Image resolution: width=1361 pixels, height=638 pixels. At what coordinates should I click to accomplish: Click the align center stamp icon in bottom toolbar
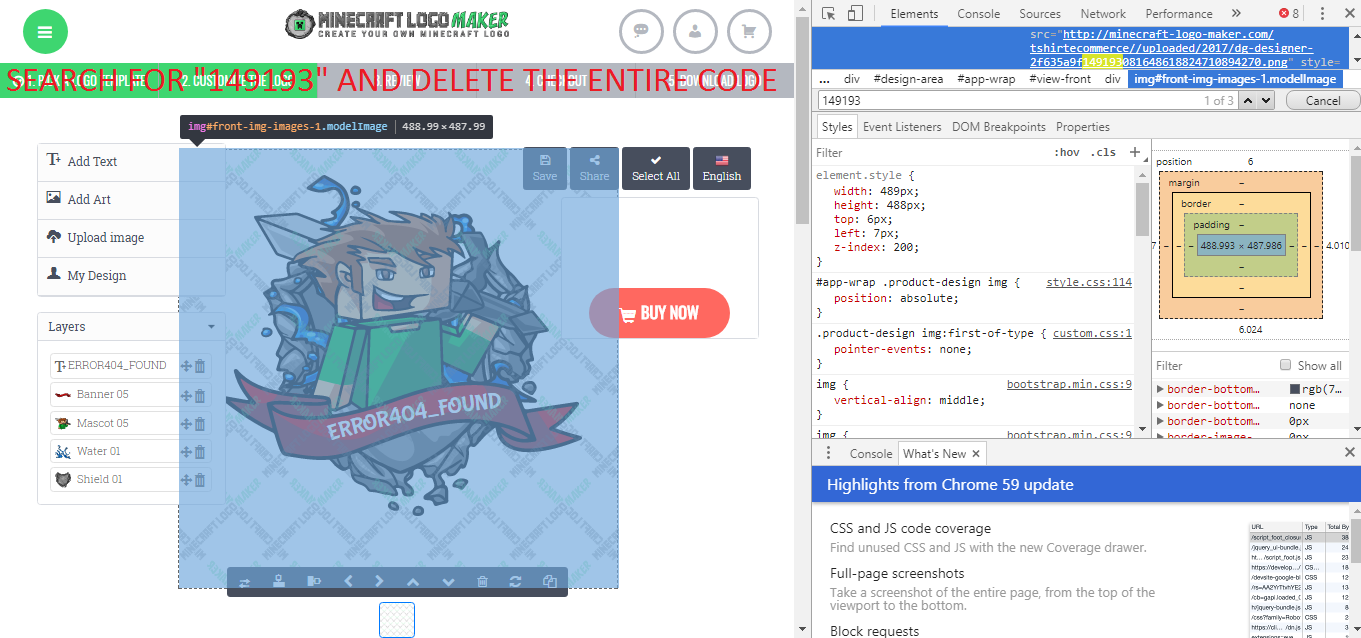coord(280,582)
